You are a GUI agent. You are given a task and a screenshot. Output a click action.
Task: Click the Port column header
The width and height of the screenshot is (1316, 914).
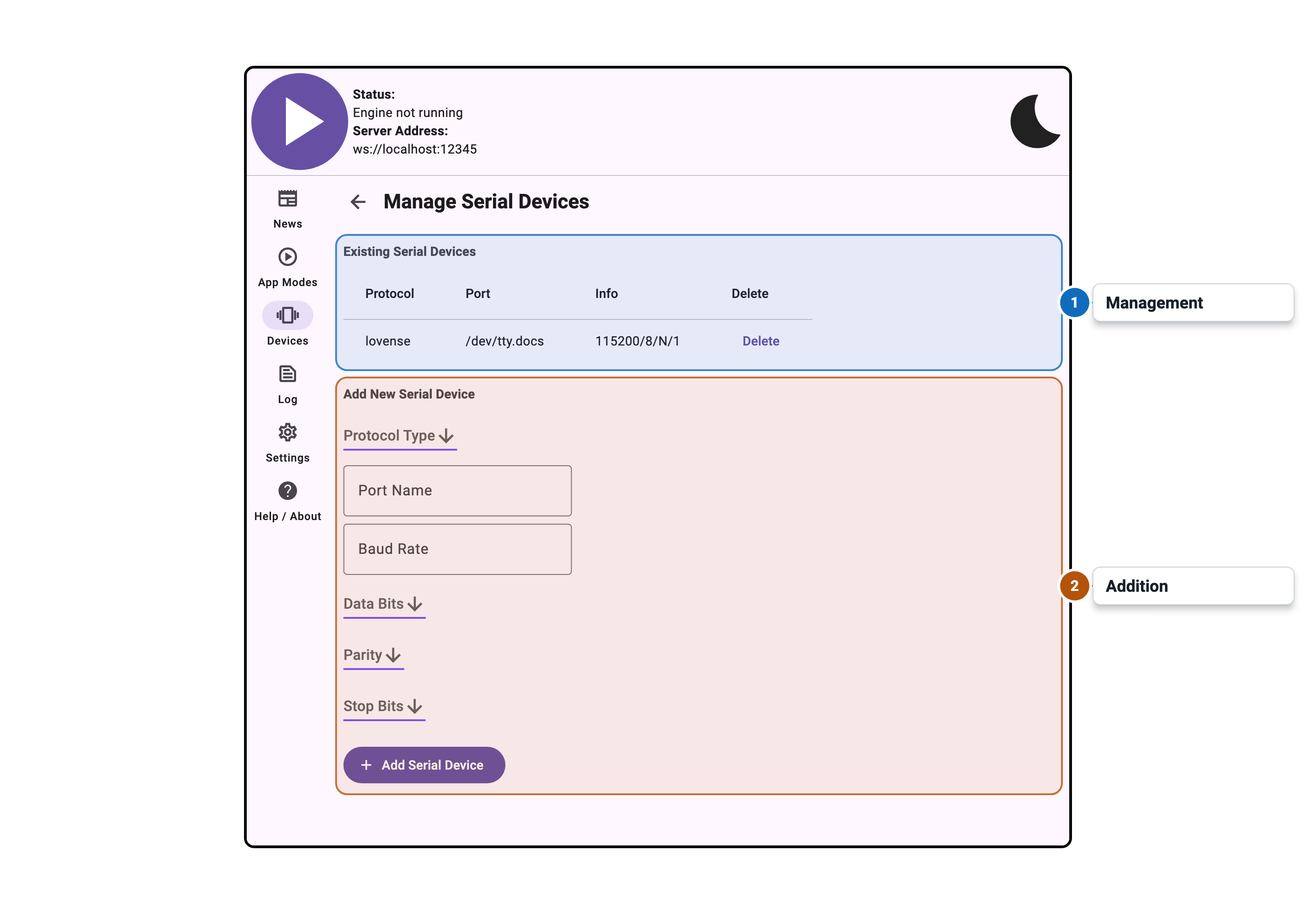478,294
